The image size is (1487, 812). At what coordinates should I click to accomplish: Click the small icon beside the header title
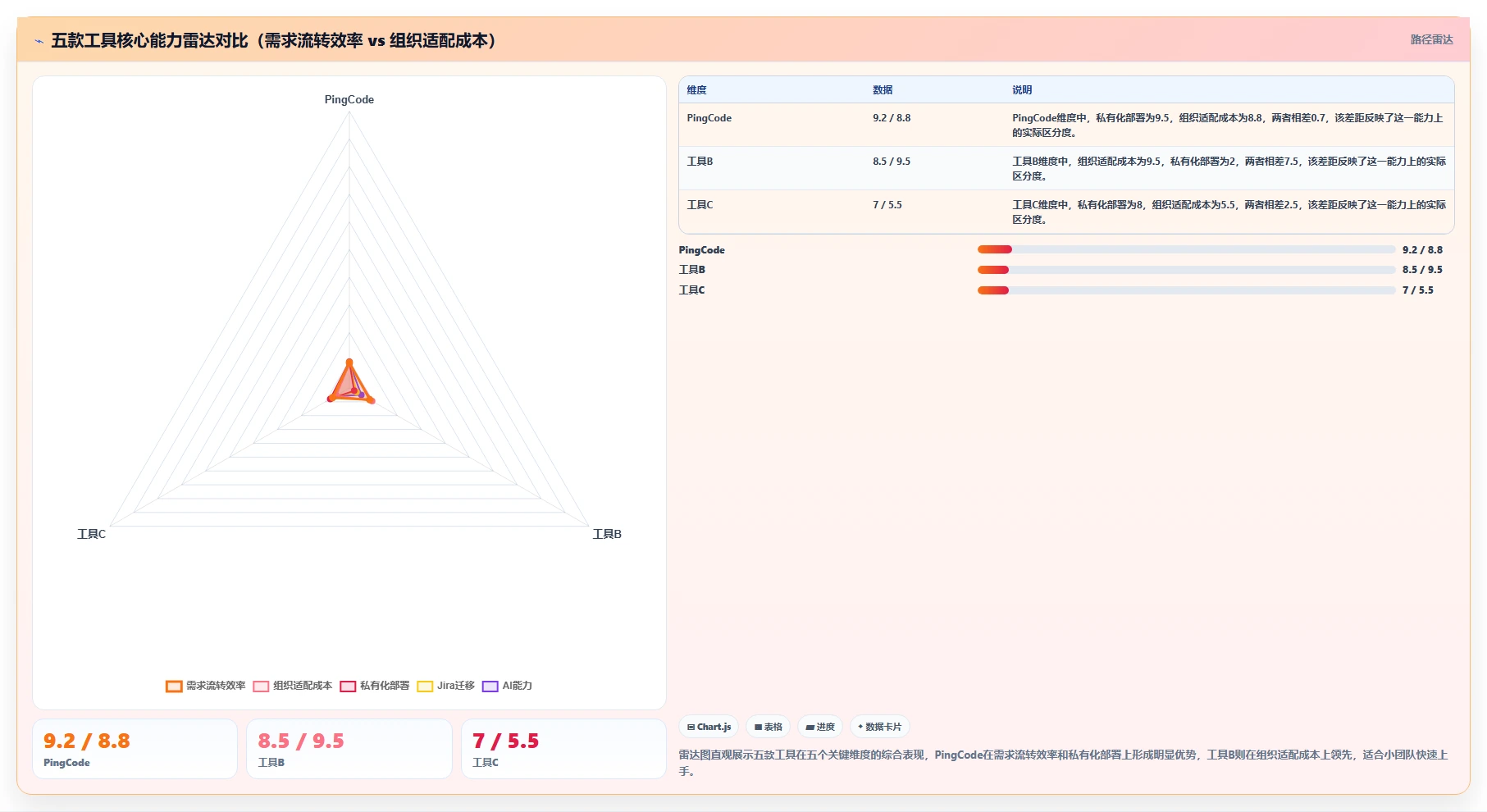pyautogui.click(x=39, y=41)
